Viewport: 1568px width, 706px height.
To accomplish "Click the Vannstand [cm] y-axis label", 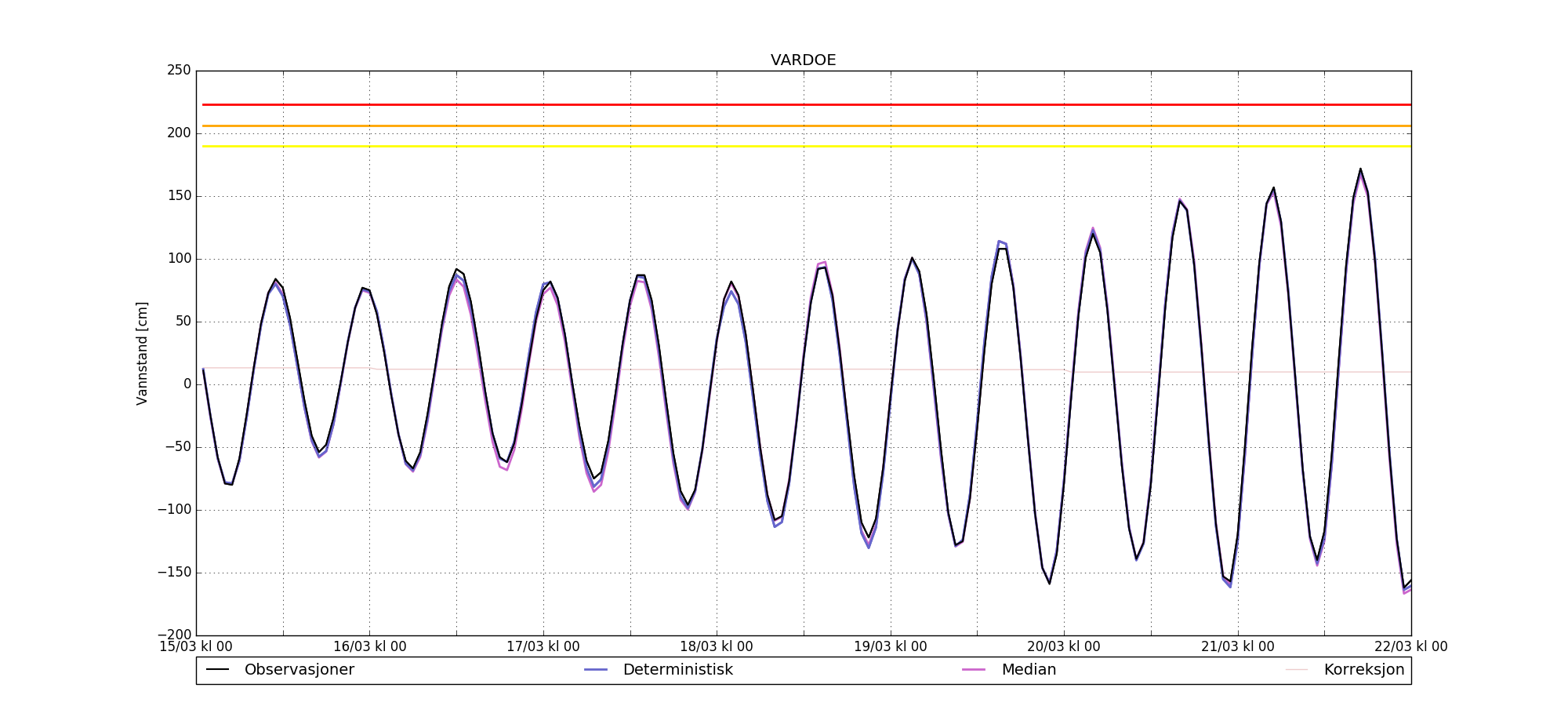I will pyautogui.click(x=142, y=353).
